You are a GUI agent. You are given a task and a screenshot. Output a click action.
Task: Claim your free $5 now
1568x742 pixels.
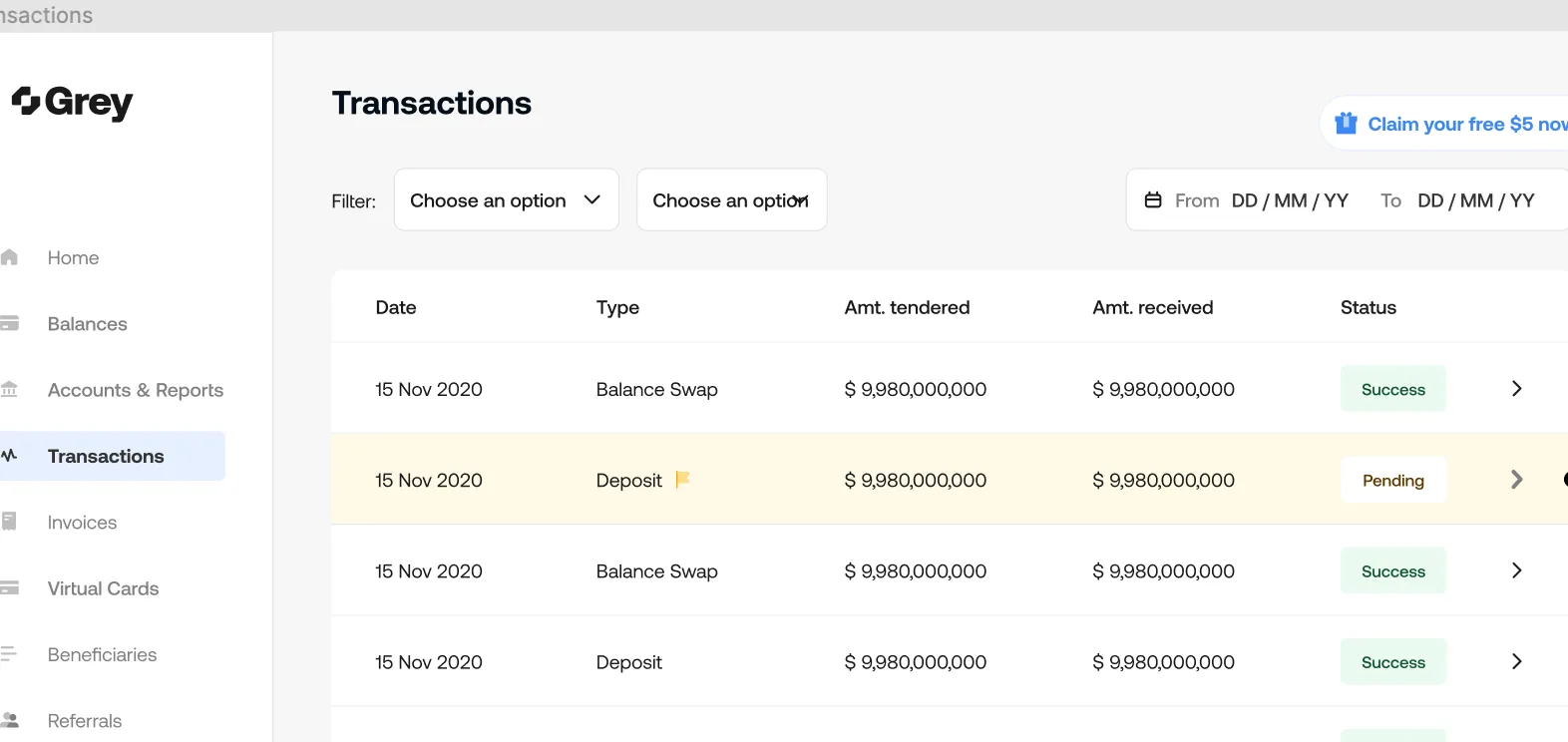[1467, 124]
